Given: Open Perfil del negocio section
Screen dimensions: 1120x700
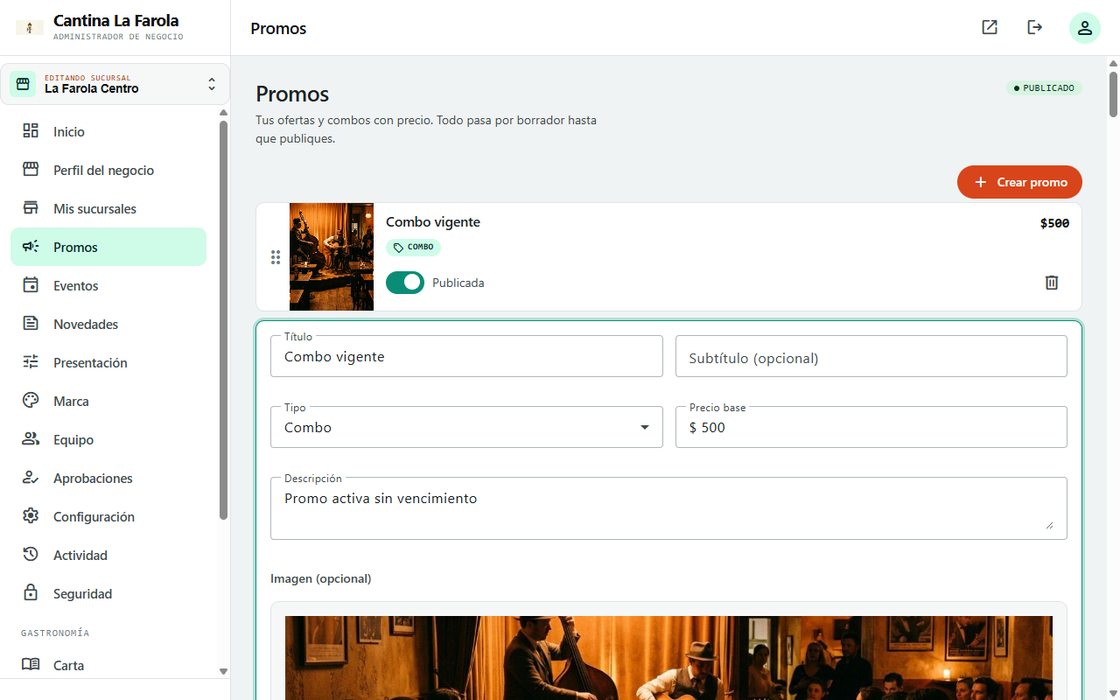Looking at the screenshot, I should [109, 170].
